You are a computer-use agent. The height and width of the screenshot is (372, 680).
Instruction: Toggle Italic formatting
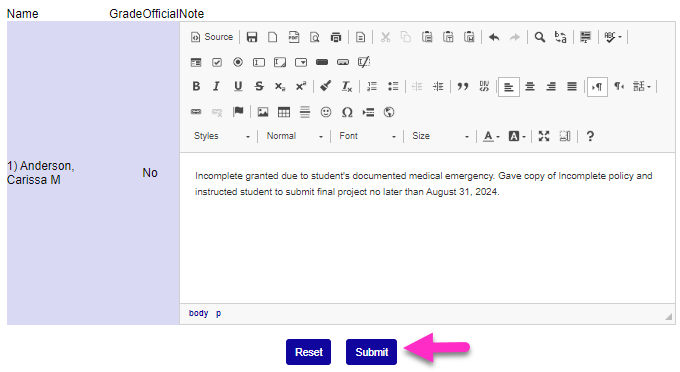pyautogui.click(x=217, y=87)
